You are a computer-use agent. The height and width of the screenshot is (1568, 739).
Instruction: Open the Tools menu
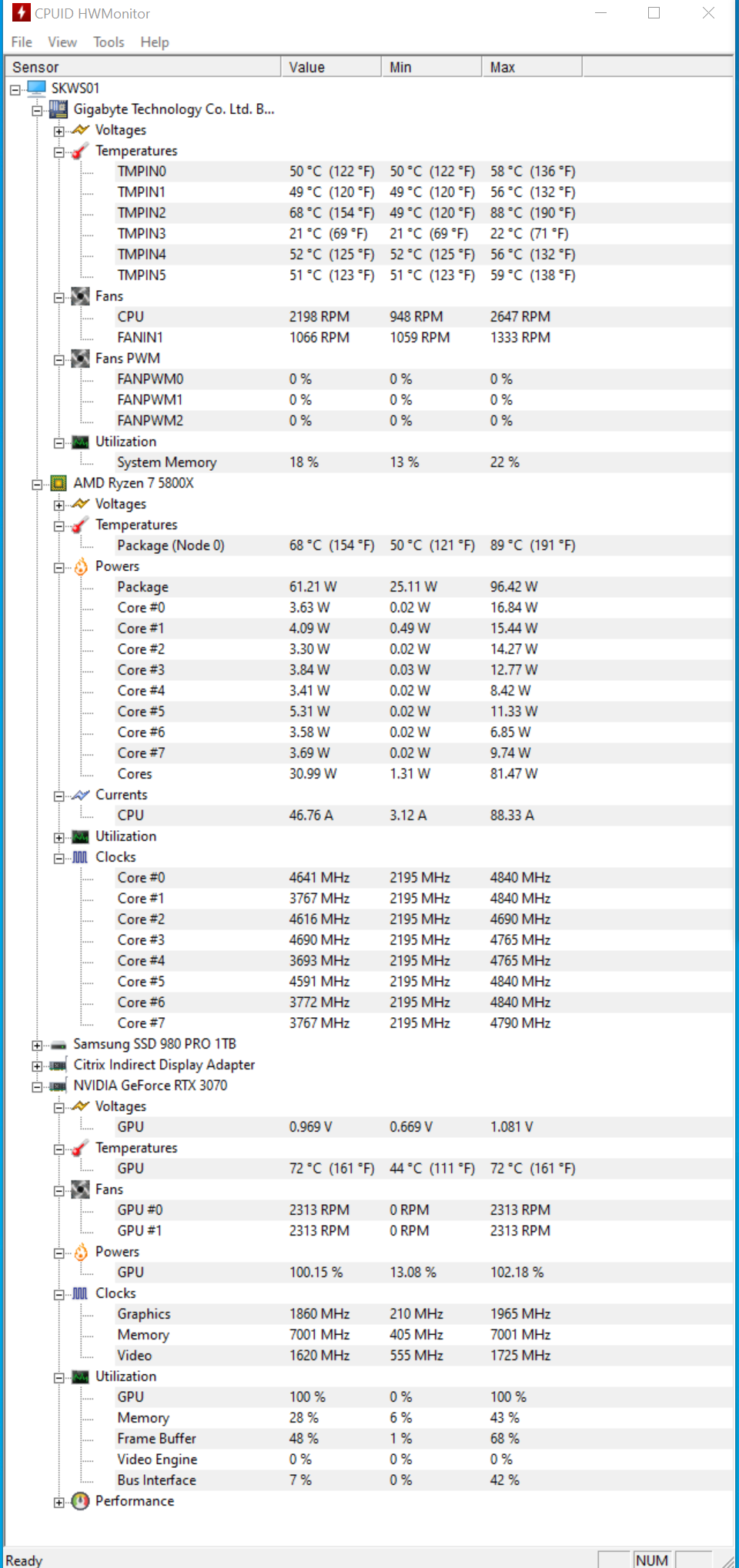click(109, 42)
